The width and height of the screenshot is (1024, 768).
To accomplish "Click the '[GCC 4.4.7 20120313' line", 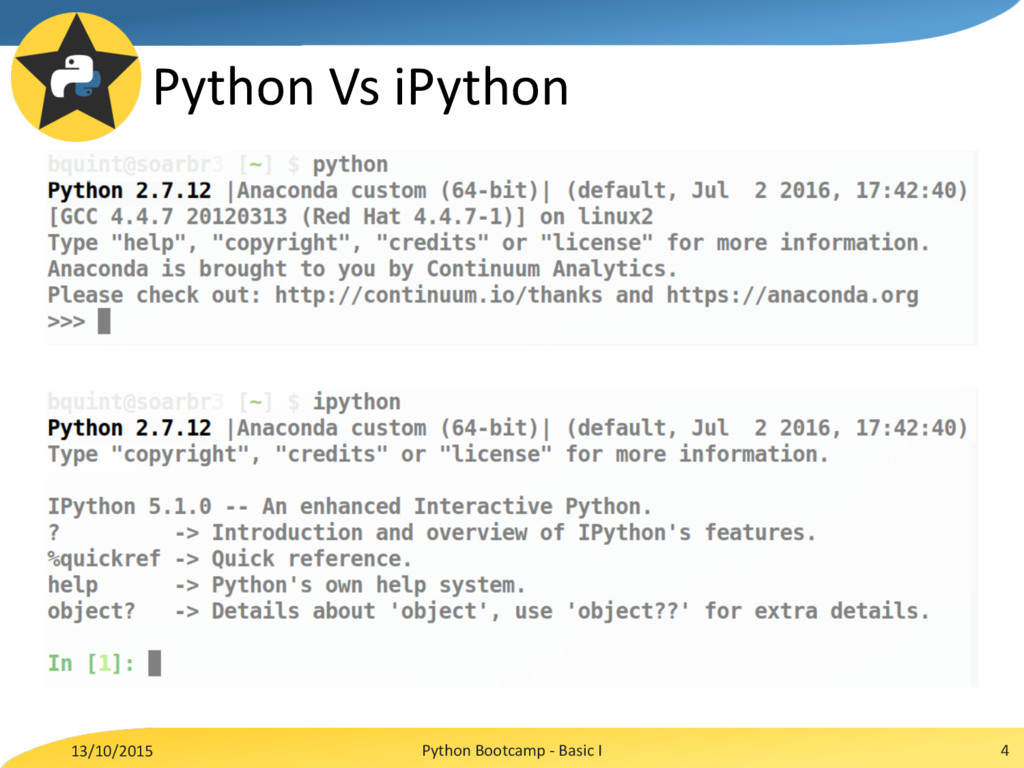I will 350,217.
